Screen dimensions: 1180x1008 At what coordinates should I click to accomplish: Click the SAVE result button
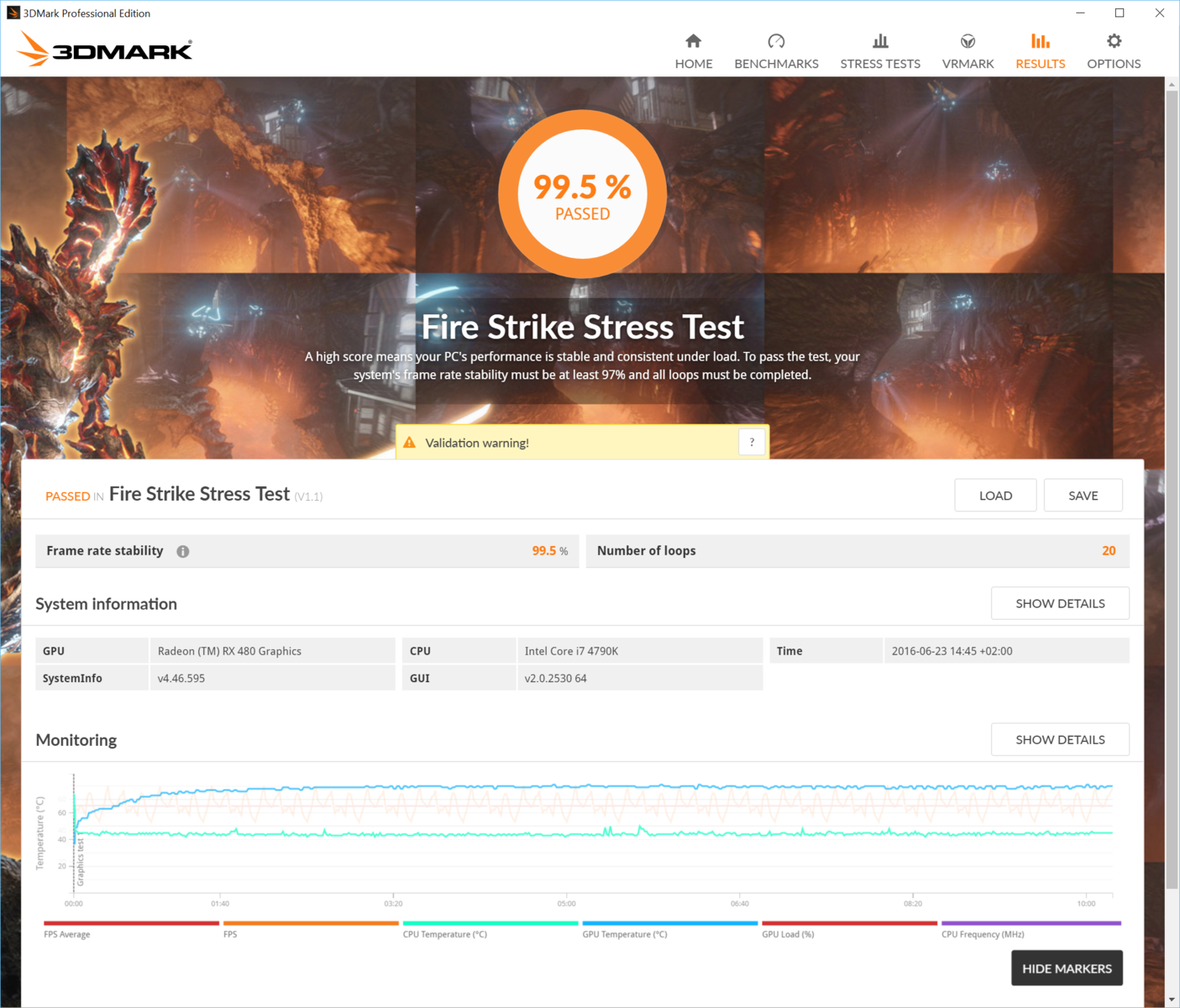[1083, 496]
